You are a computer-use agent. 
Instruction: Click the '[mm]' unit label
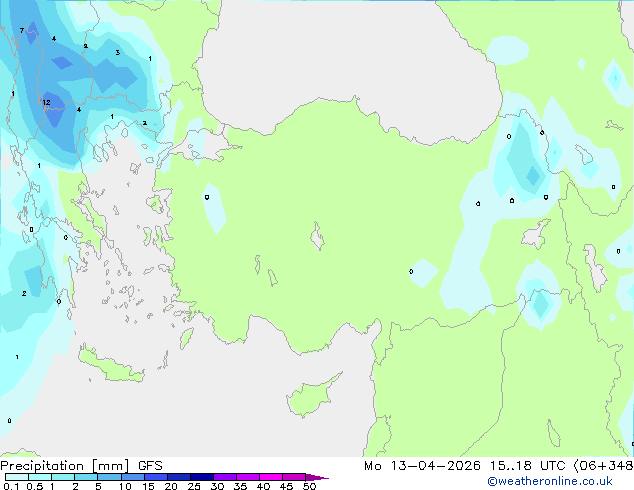pyautogui.click(x=110, y=466)
